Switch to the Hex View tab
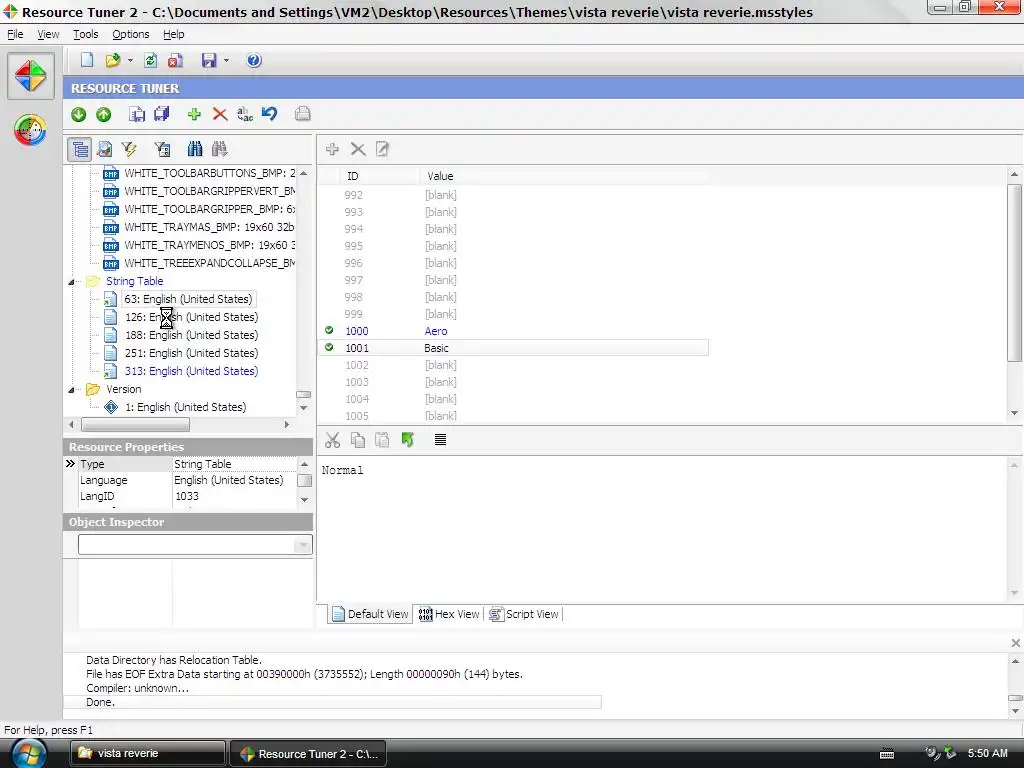 click(449, 614)
